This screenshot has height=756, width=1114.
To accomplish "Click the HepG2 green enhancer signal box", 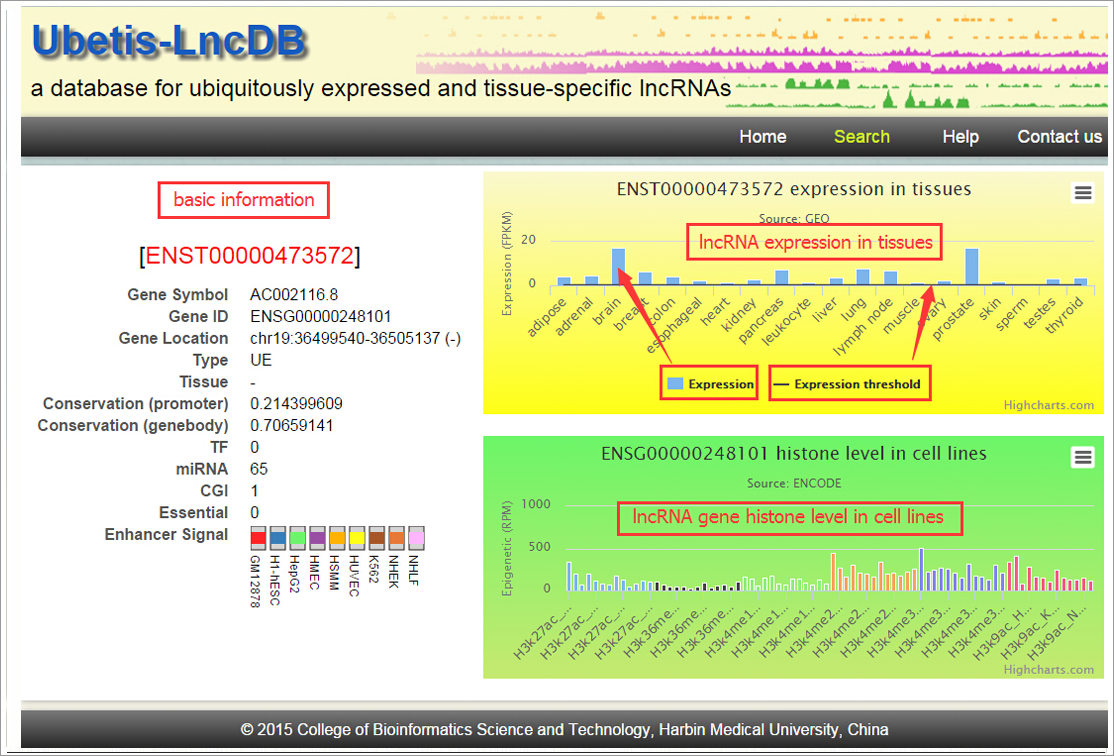I will 297,536.
